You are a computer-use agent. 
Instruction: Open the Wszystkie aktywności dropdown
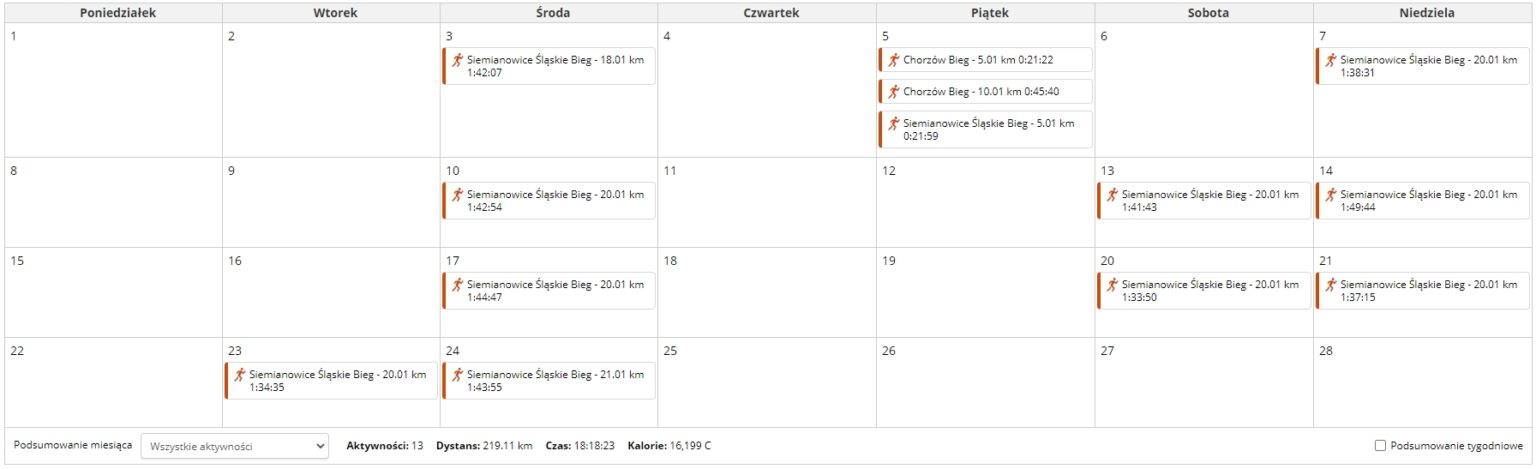point(235,446)
